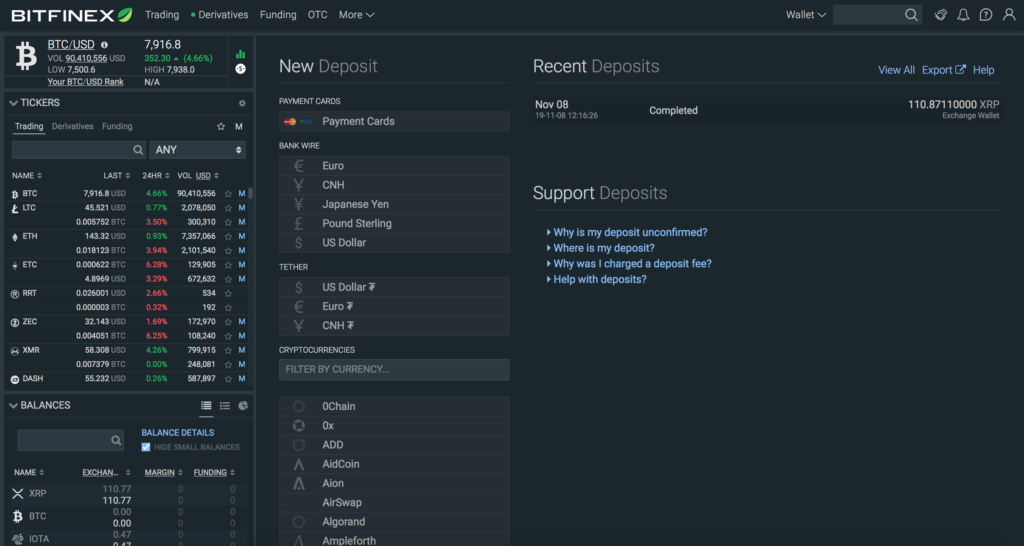Click the Help link by Recent Deposits
Image resolution: width=1024 pixels, height=546 pixels.
click(x=984, y=70)
